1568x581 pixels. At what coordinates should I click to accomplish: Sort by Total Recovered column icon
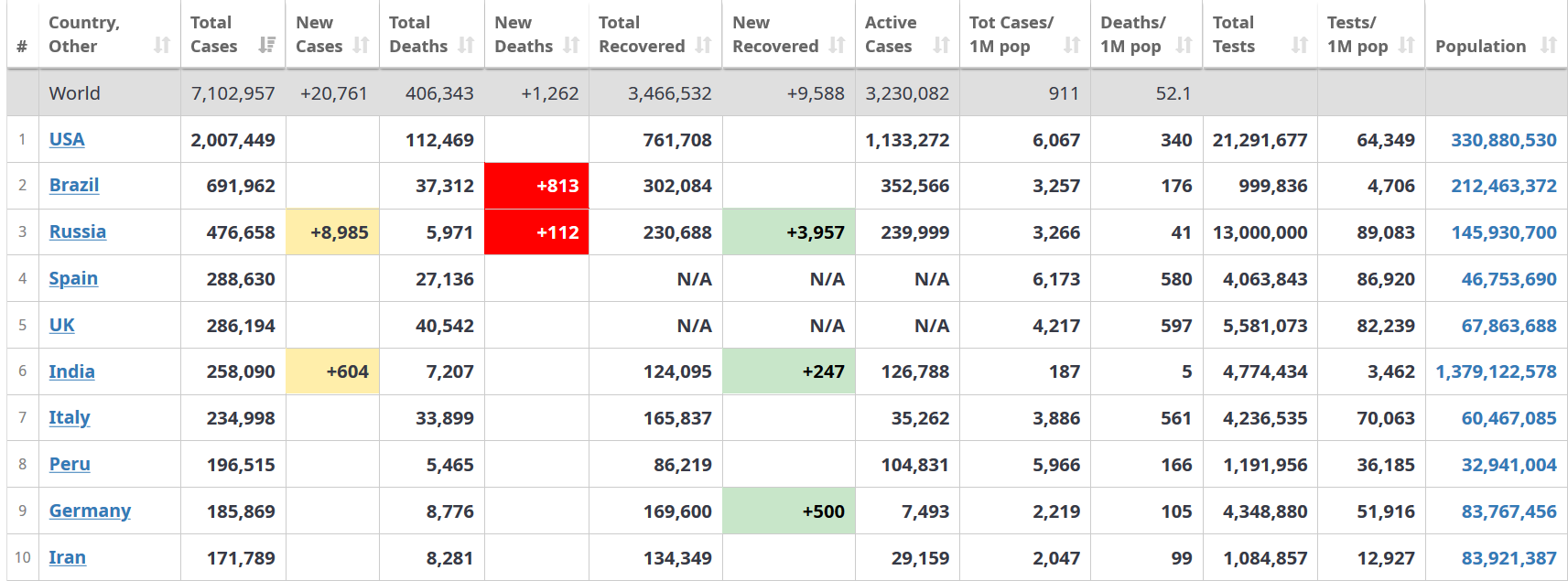703,45
